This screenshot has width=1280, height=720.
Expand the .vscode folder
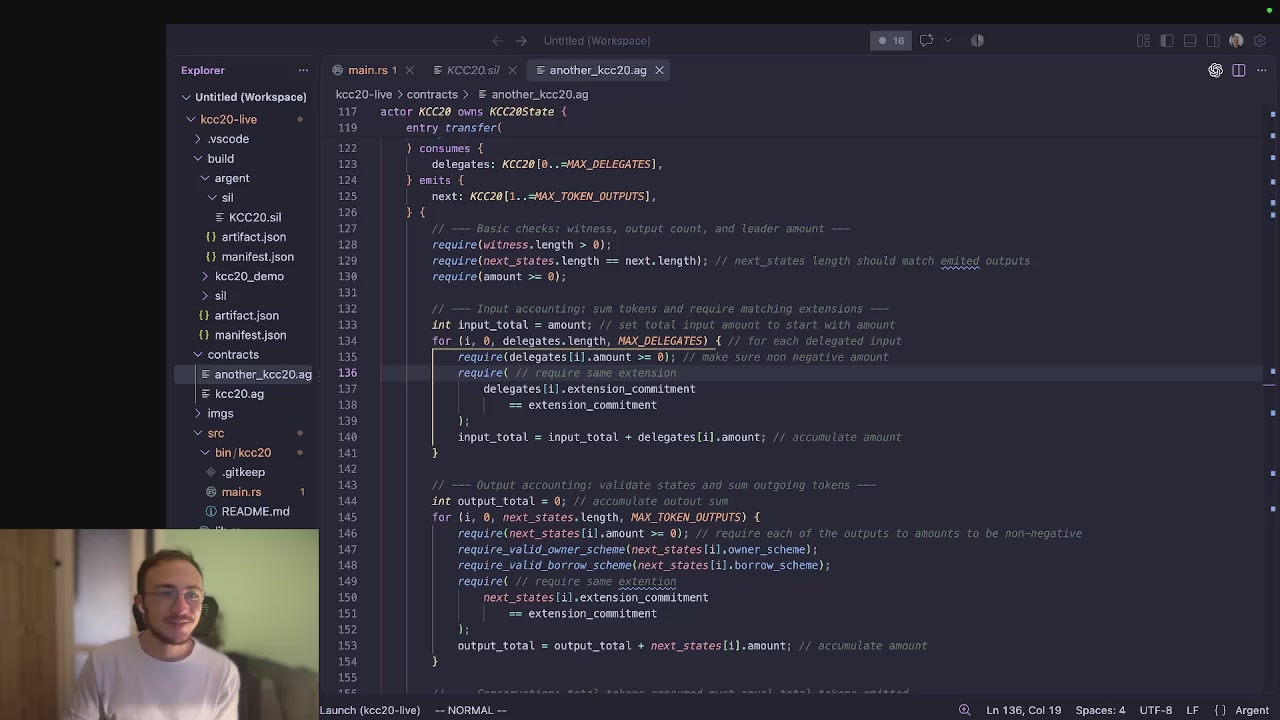(228, 139)
